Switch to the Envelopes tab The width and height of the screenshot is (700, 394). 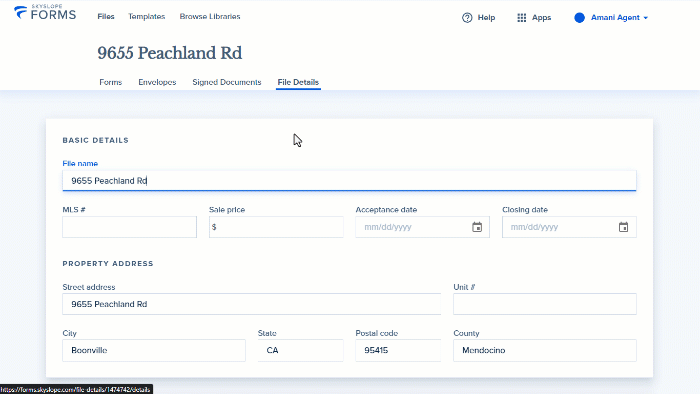coord(157,82)
